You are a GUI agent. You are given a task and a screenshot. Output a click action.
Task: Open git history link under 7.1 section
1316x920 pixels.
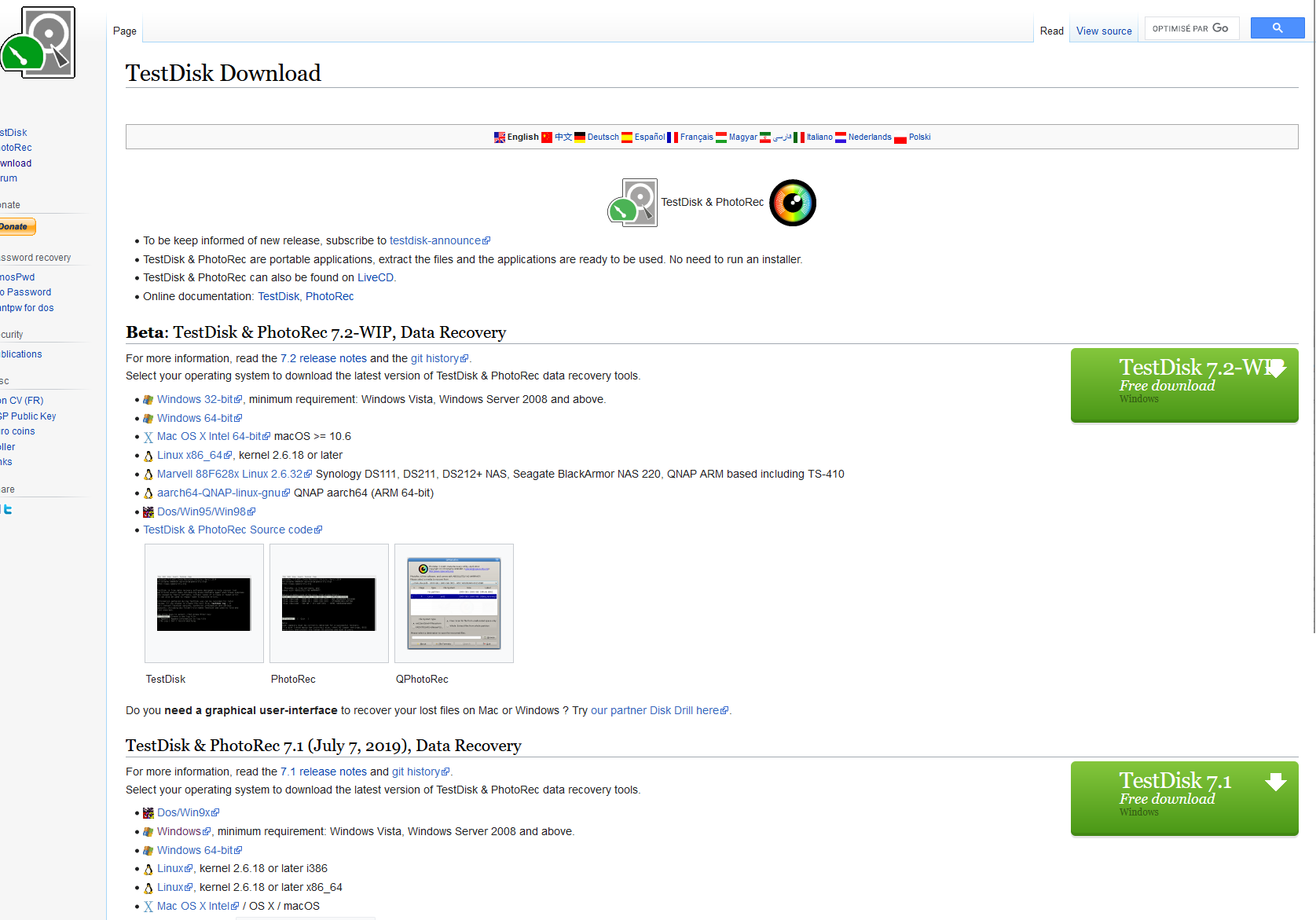pos(421,772)
